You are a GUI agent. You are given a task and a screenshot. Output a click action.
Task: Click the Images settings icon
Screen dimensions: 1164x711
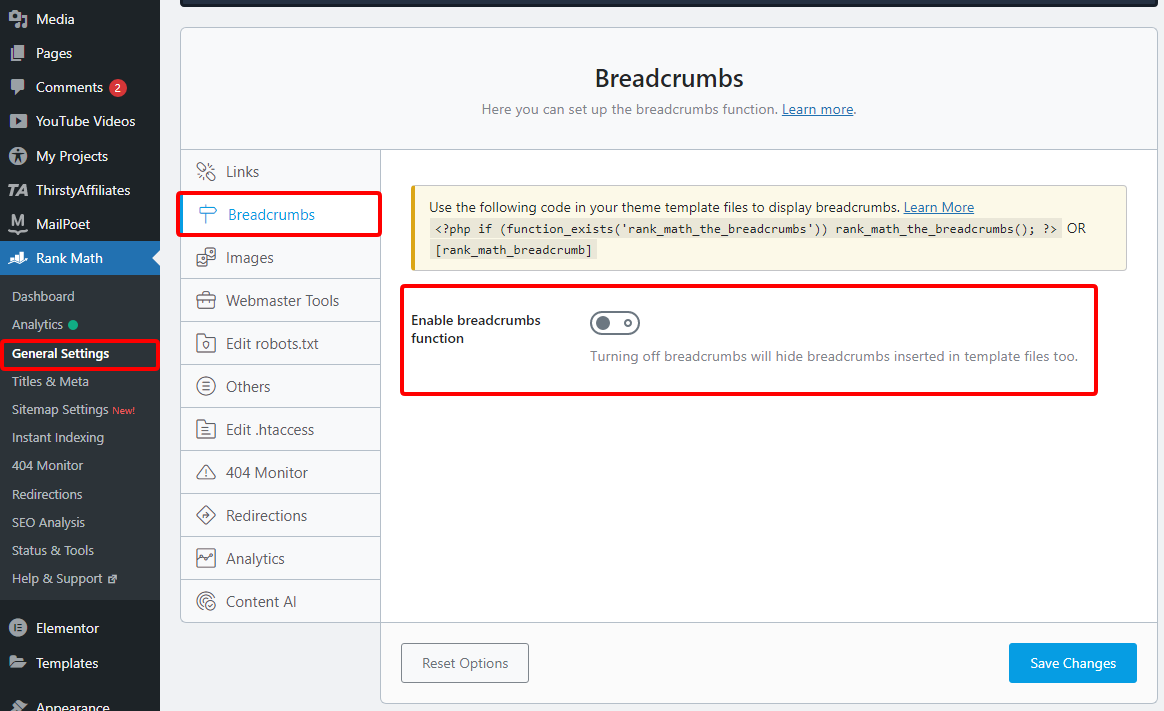coord(206,258)
